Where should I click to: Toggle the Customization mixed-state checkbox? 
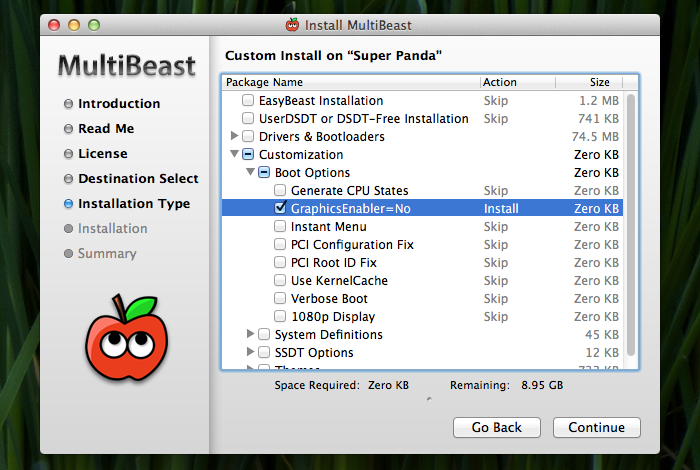(x=248, y=154)
